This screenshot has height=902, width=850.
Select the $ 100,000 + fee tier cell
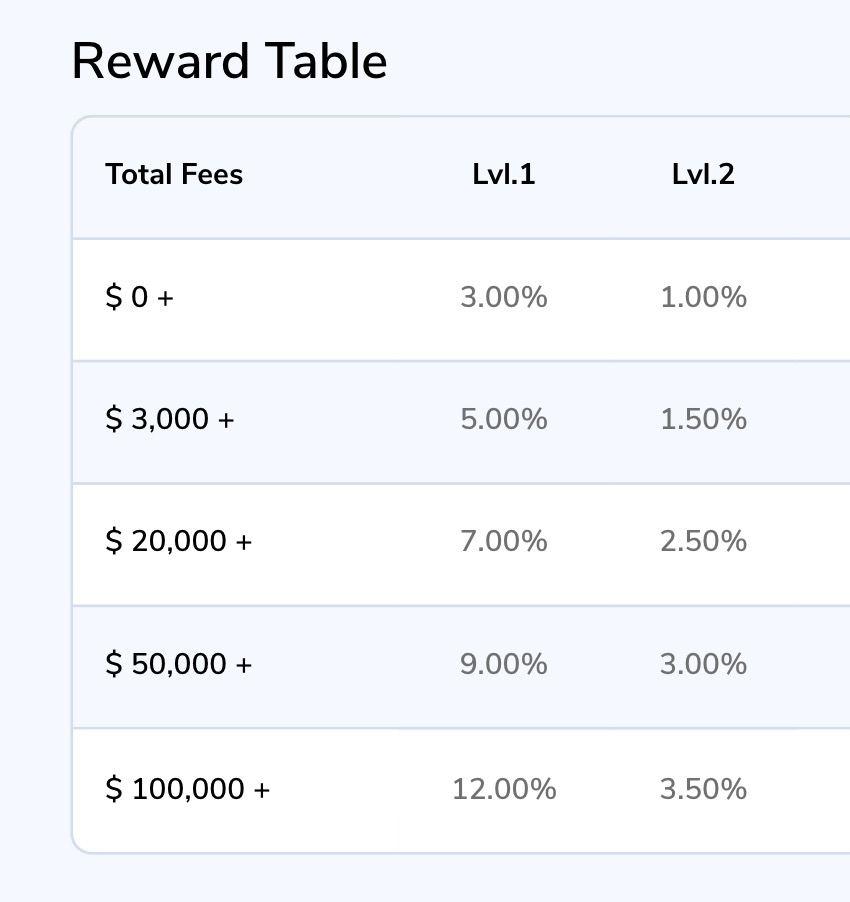187,789
